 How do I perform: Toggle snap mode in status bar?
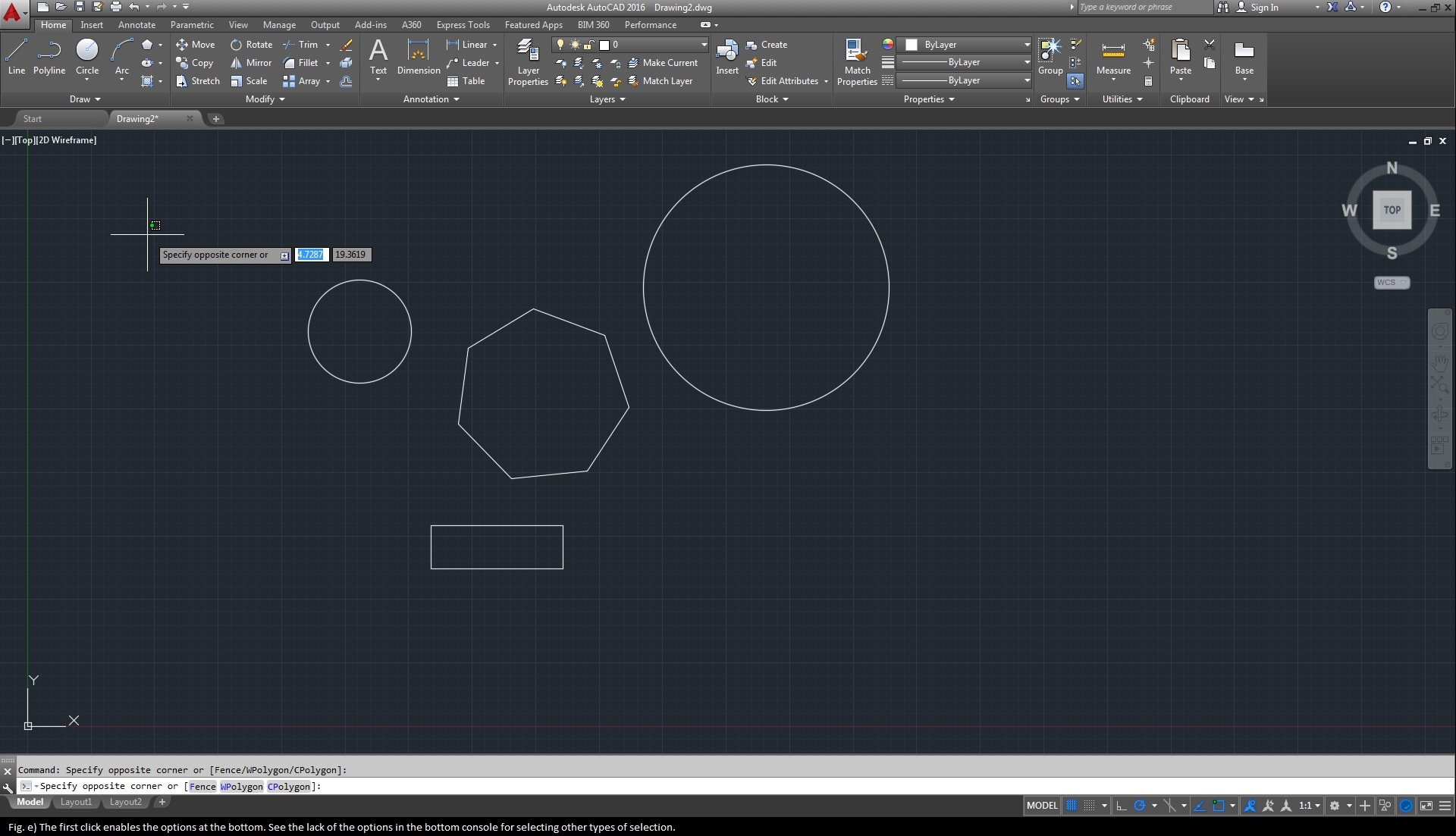coord(1090,806)
